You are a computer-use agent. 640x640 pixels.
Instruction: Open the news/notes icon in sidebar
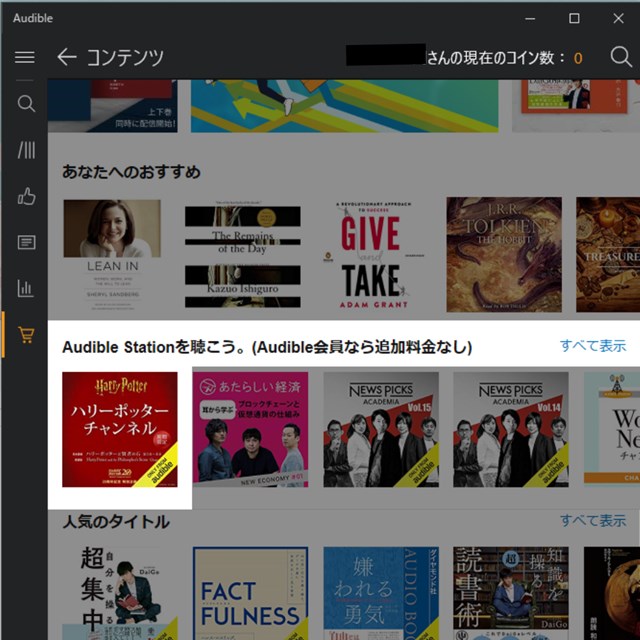pyautogui.click(x=26, y=242)
